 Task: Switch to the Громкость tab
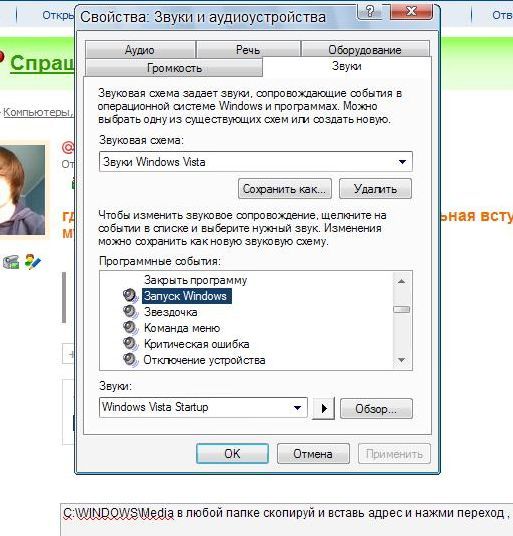pos(174,68)
